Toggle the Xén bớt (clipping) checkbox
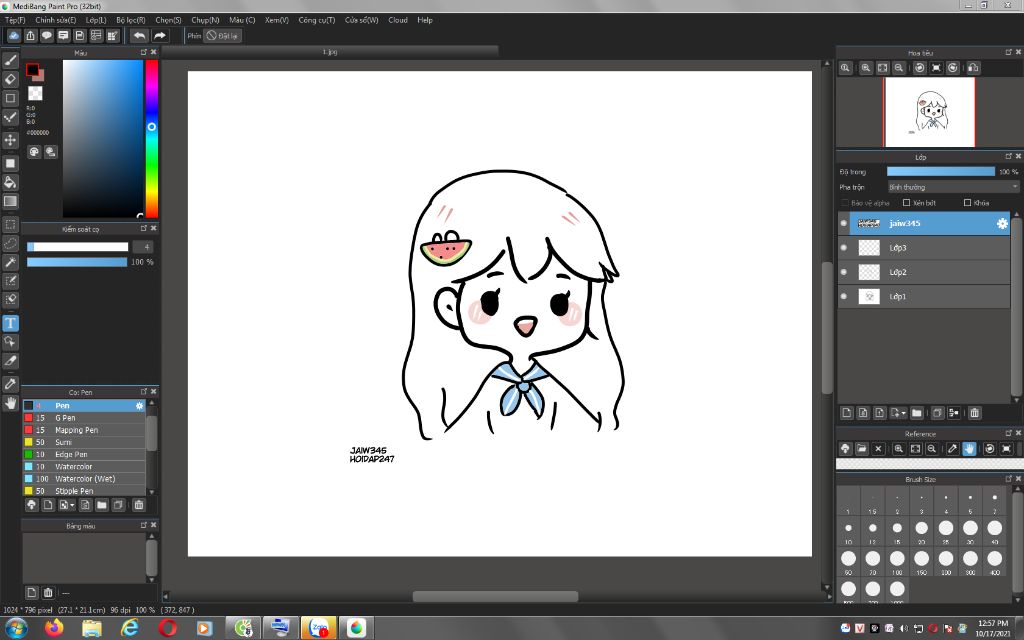This screenshot has width=1024, height=640. point(906,203)
